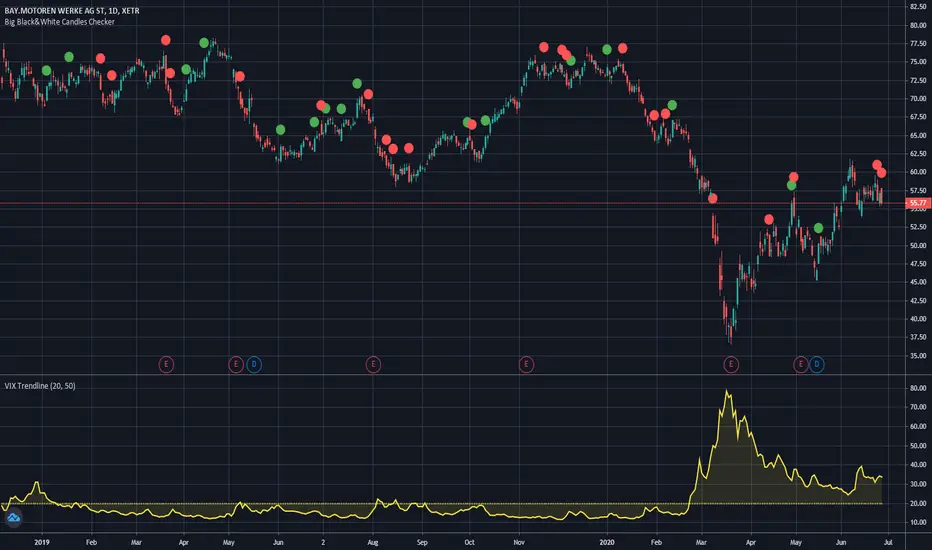
Task: Click the Oct label on time axis
Action: (x=470, y=542)
